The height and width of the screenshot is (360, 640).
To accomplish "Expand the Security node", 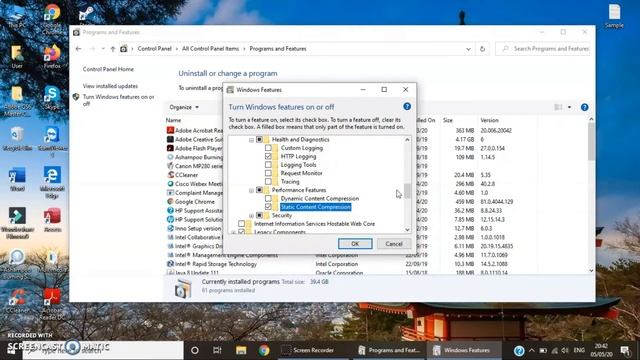I will (x=251, y=216).
